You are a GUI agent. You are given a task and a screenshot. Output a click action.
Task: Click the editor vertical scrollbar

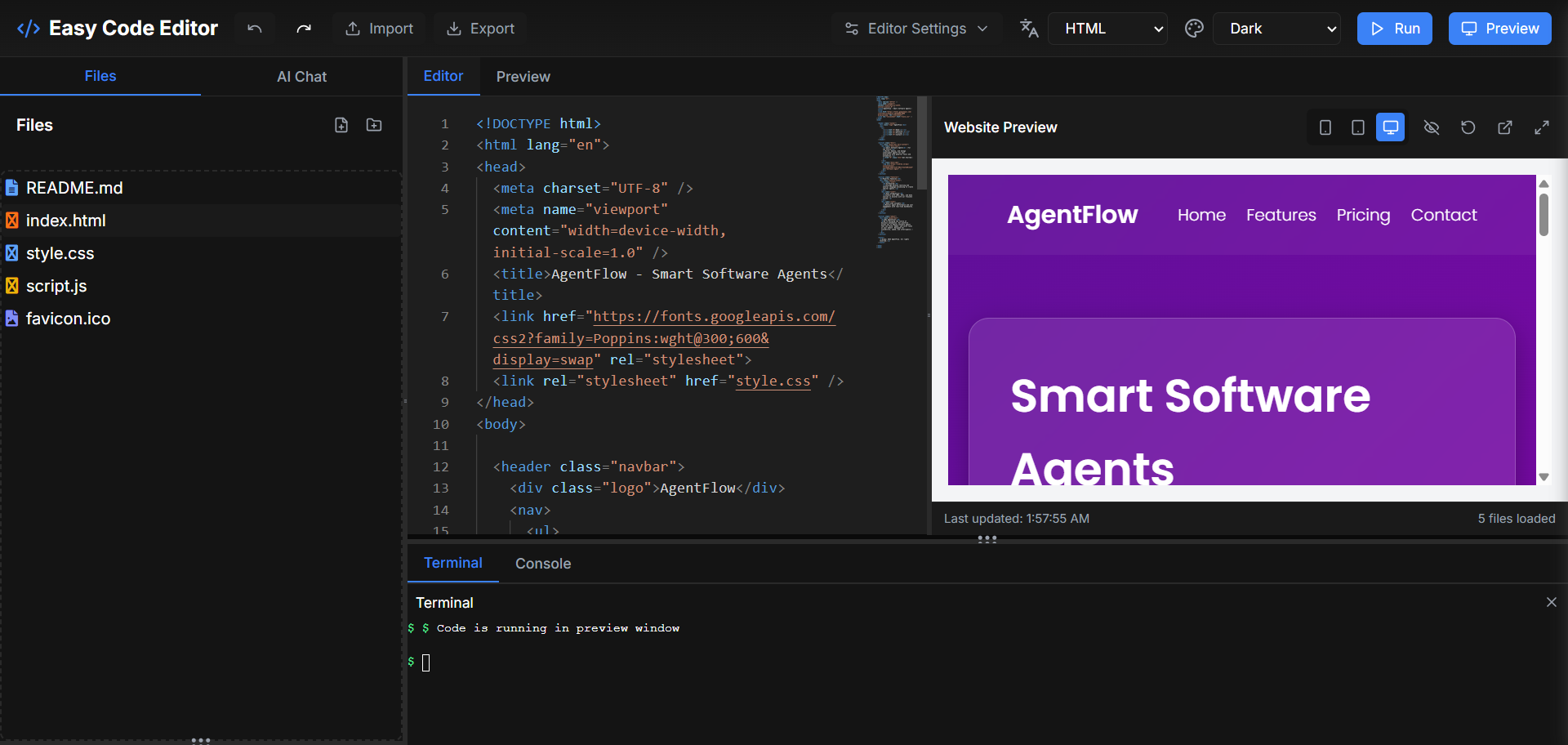[x=922, y=144]
